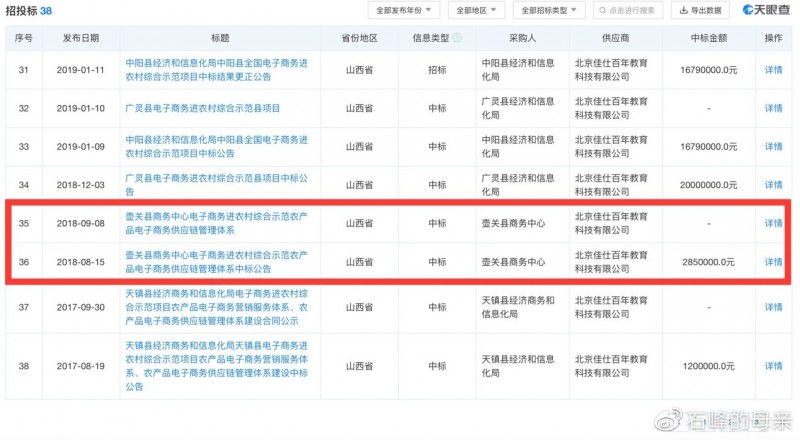View 详情 for the 2019-01-09 entry

[773, 146]
